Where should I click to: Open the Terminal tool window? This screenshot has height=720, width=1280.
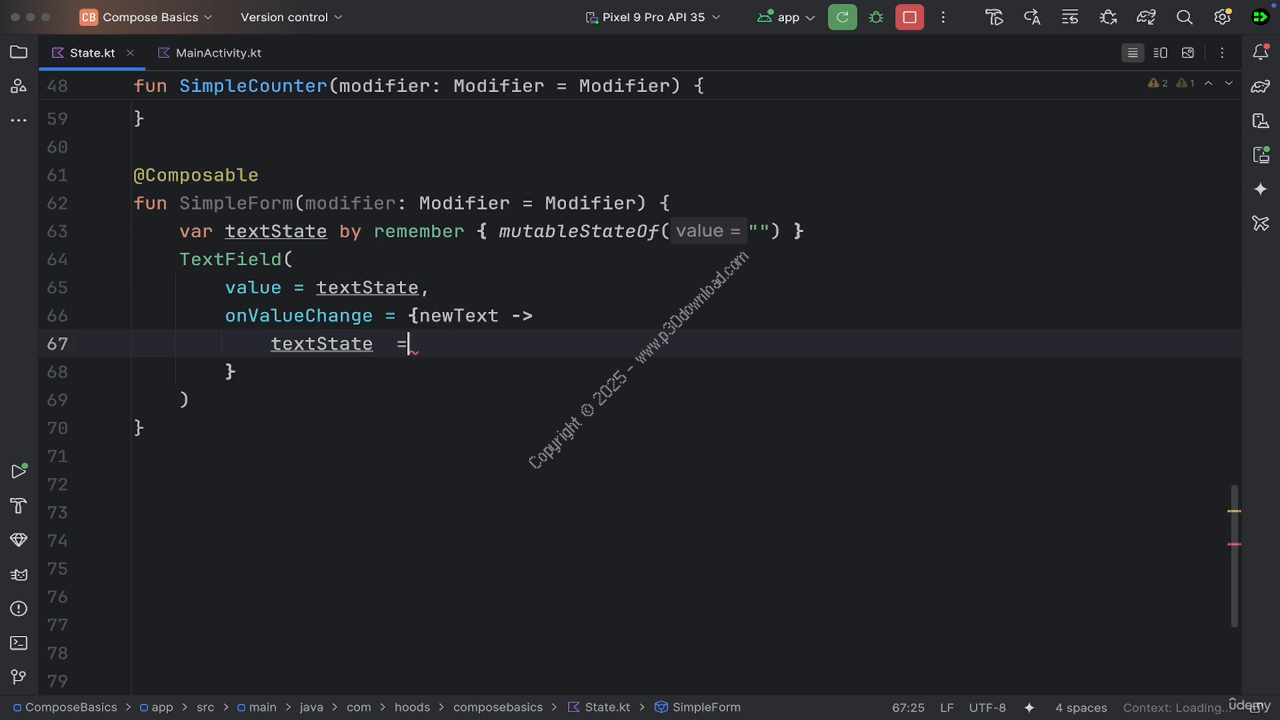(x=18, y=642)
